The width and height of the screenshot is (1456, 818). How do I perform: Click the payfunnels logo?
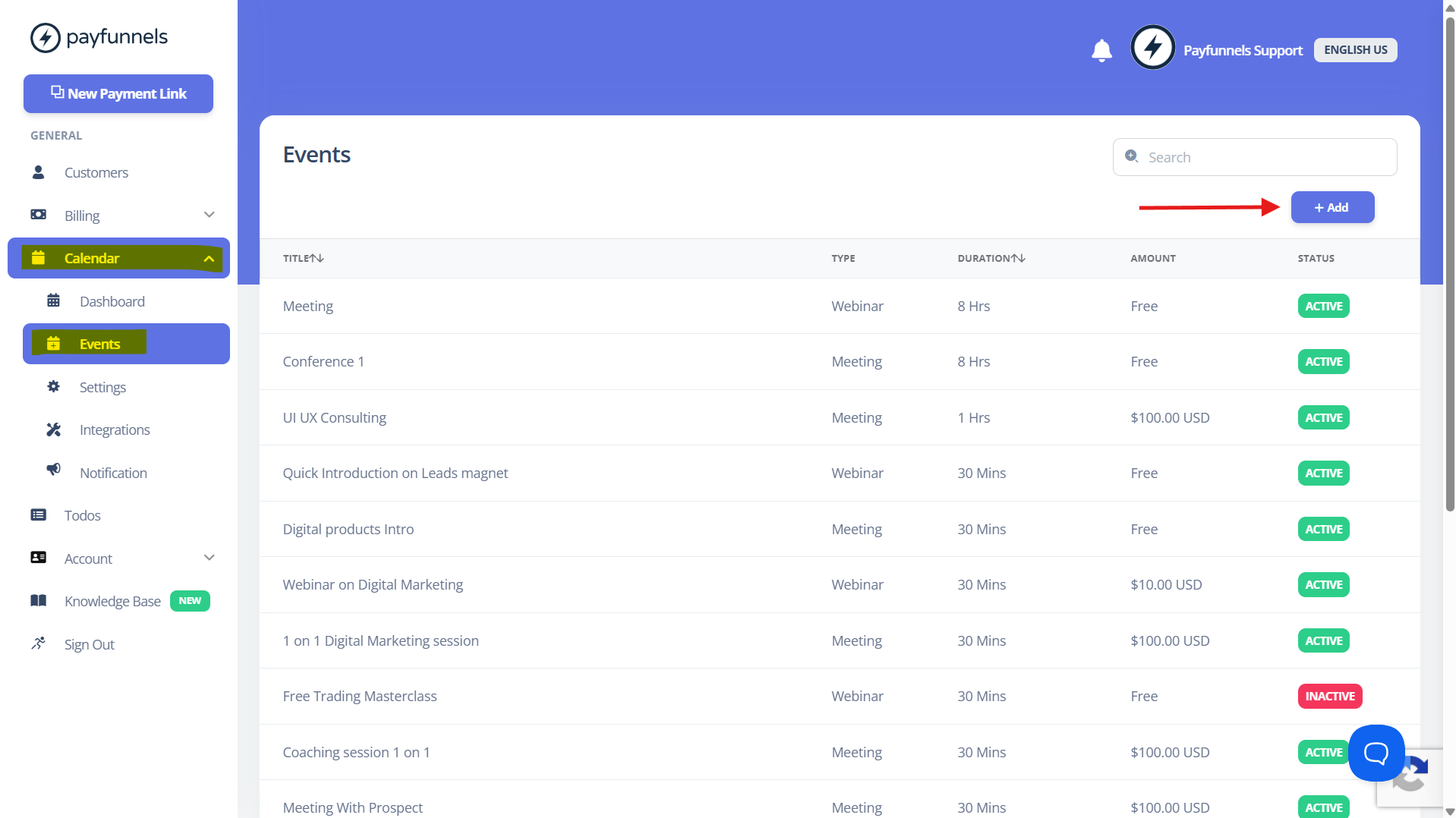99,37
